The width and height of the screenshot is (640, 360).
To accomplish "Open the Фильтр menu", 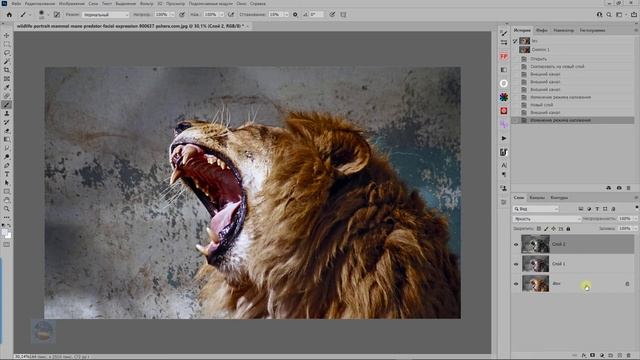I will coord(147,3).
